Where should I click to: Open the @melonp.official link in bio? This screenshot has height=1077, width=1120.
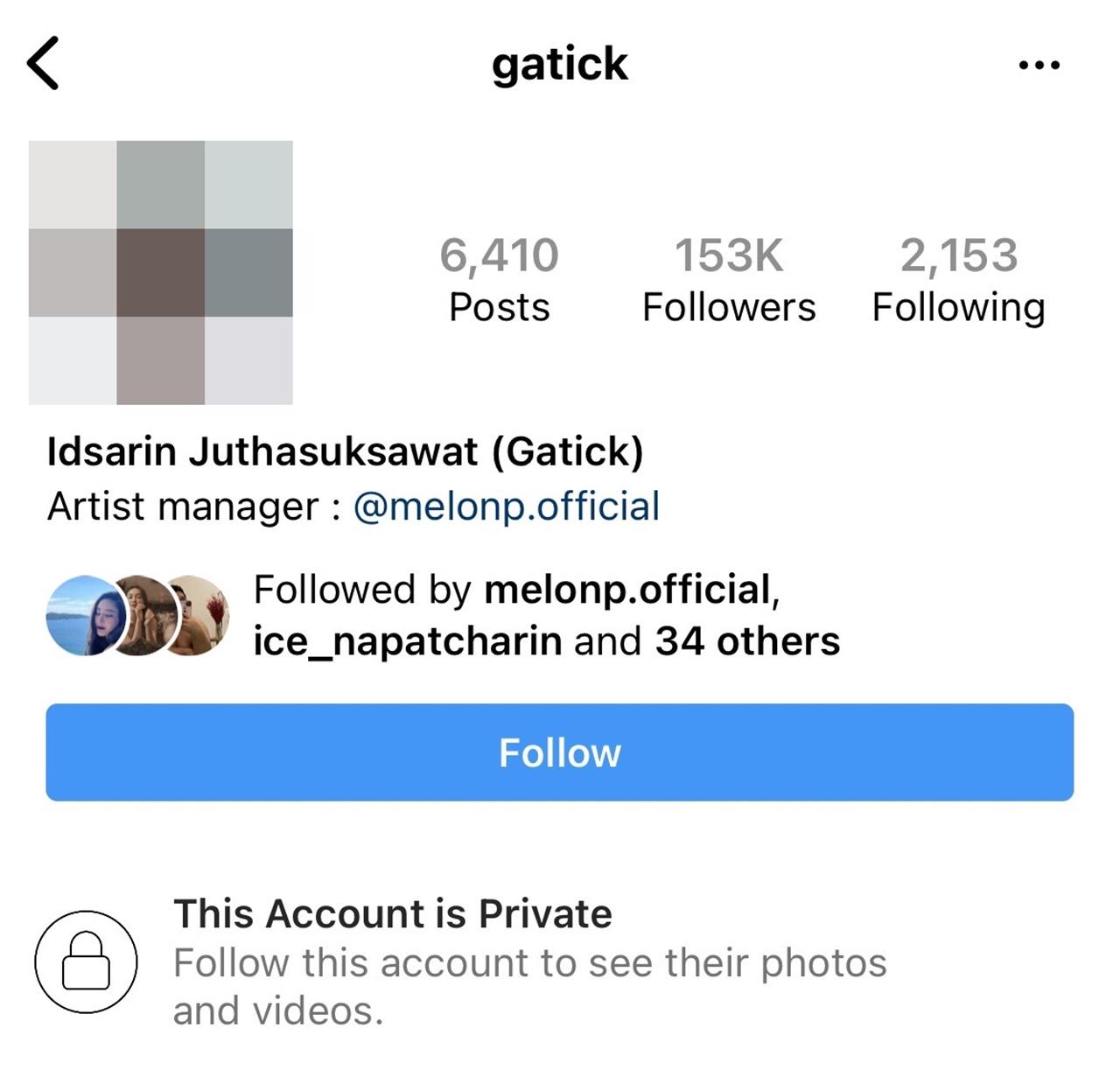(506, 507)
